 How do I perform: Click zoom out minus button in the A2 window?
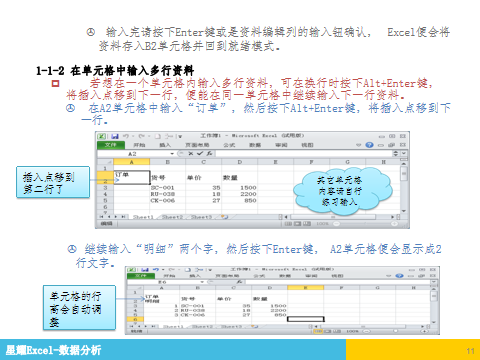336,224
